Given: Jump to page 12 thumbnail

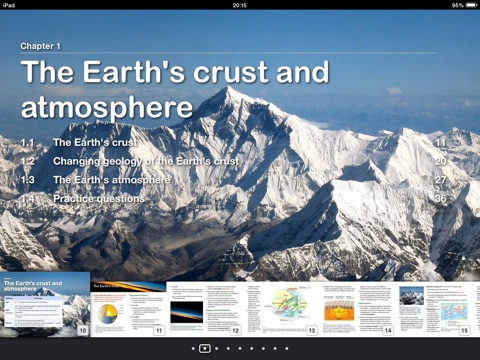Looking at the screenshot, I should pos(204,309).
